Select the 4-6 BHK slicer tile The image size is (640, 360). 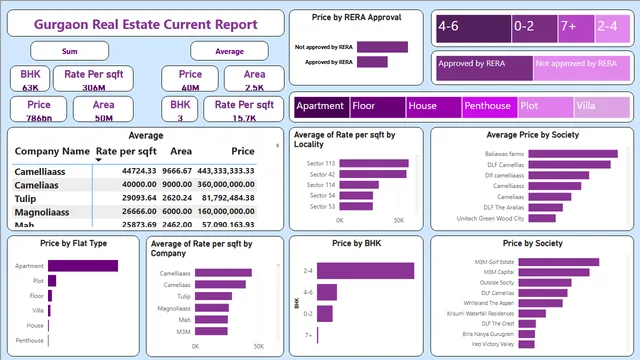tap(473, 29)
